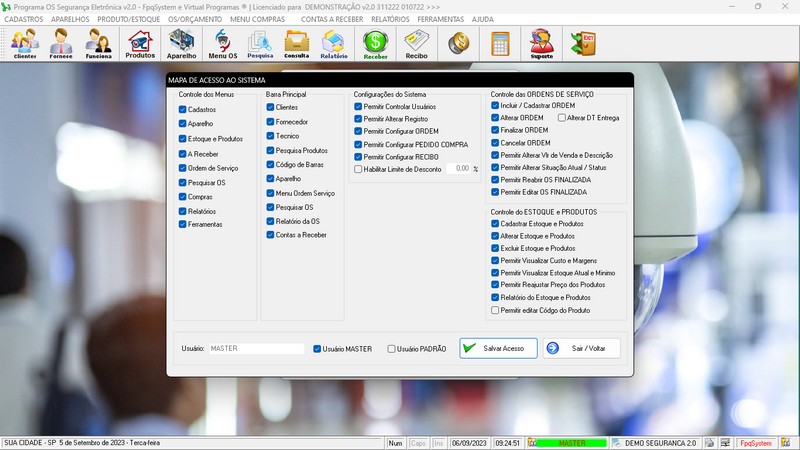Check the Alterar DT Entrega checkbox
The width and height of the screenshot is (800, 450).
pos(562,117)
